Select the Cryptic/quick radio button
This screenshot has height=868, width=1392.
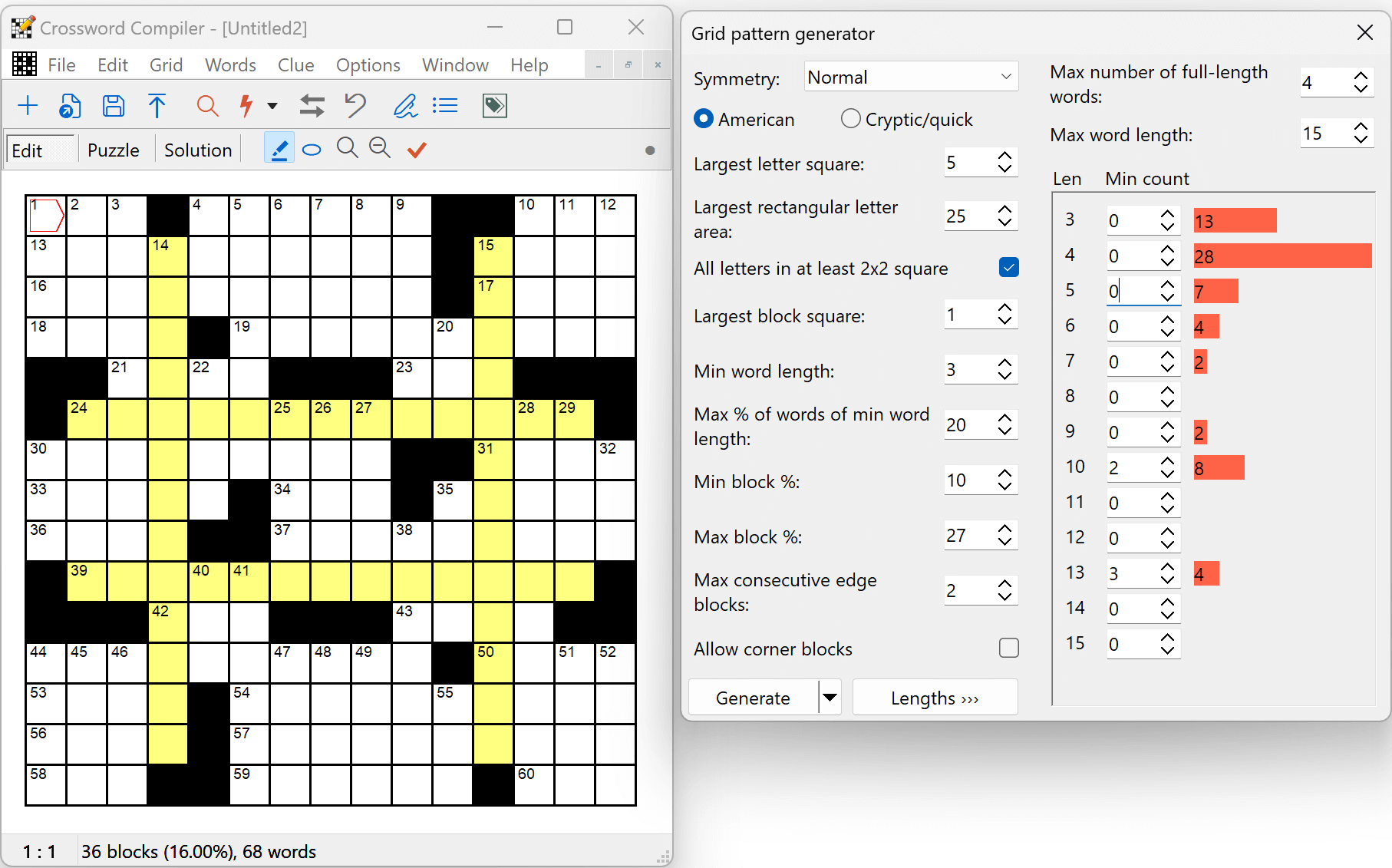pos(850,119)
